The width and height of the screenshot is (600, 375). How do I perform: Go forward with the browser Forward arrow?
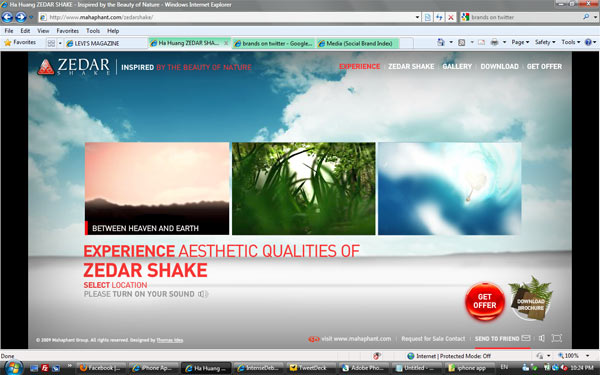(x=21, y=17)
